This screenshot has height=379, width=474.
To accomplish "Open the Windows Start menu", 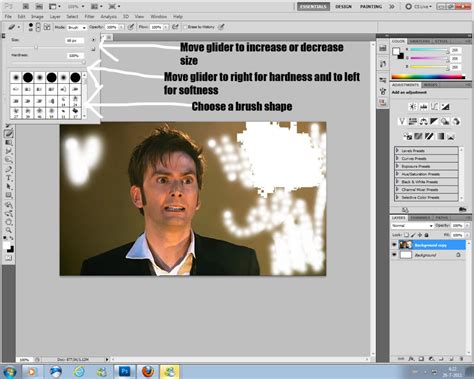I will coord(9,371).
